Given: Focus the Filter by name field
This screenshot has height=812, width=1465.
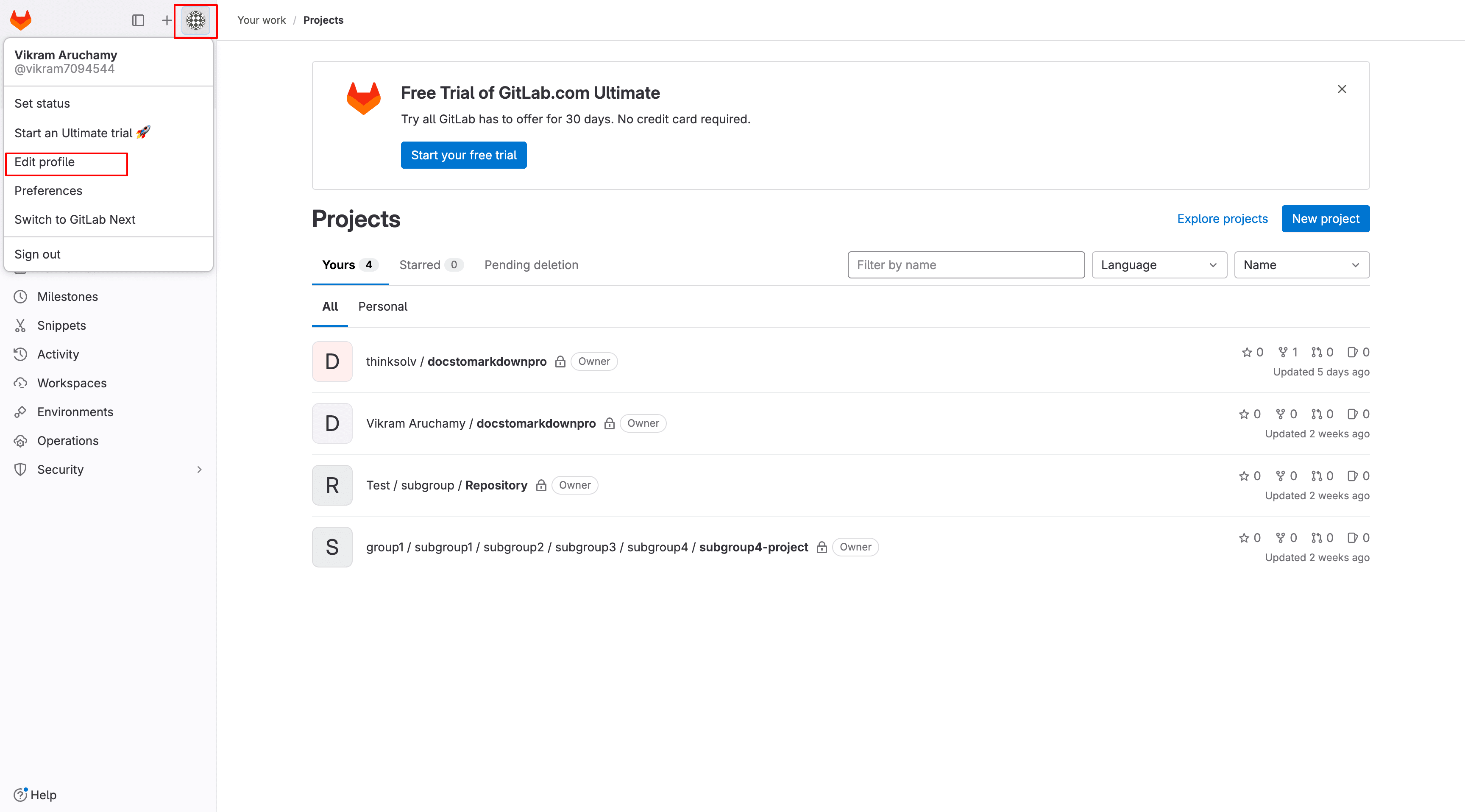Looking at the screenshot, I should (x=966, y=265).
